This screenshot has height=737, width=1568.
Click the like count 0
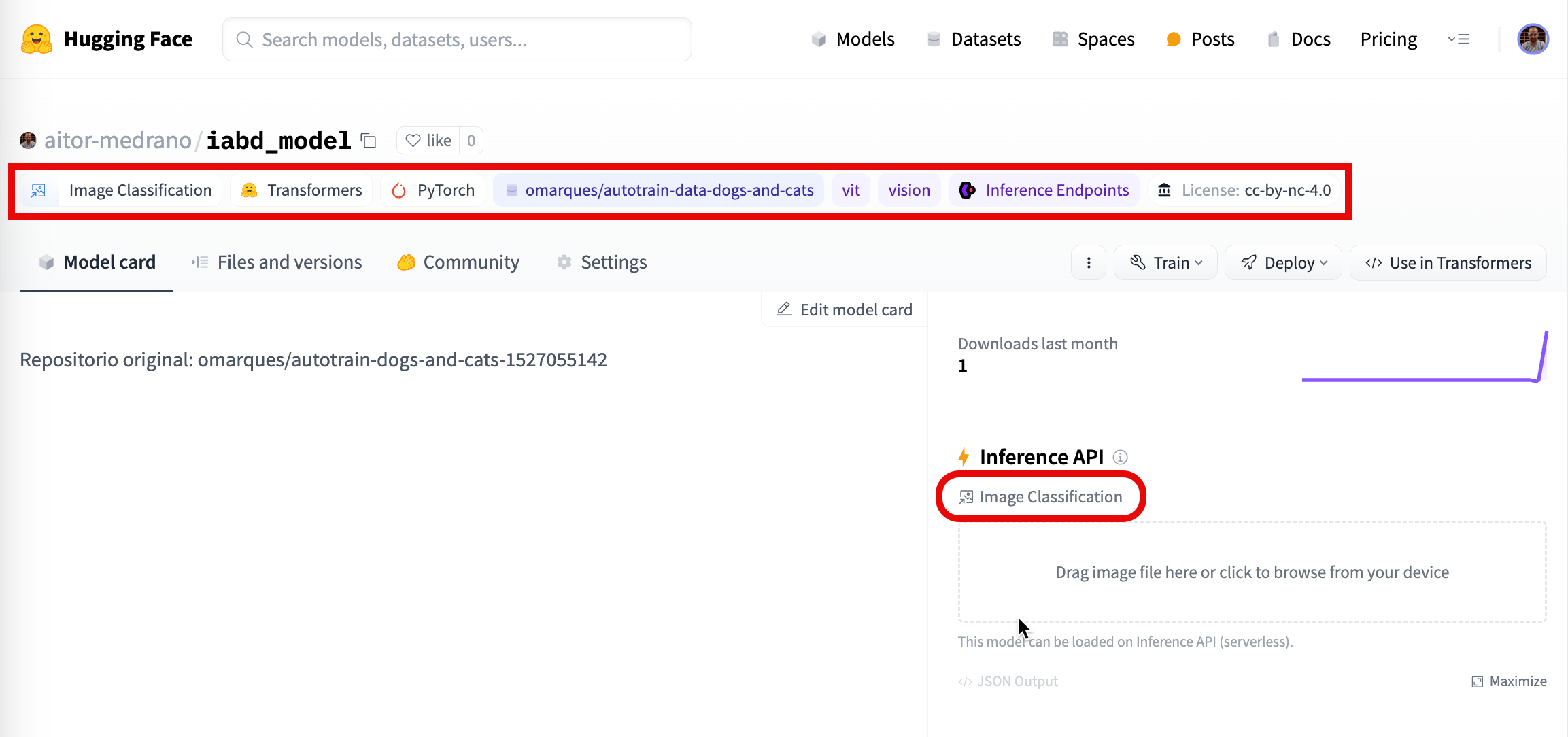(x=471, y=141)
